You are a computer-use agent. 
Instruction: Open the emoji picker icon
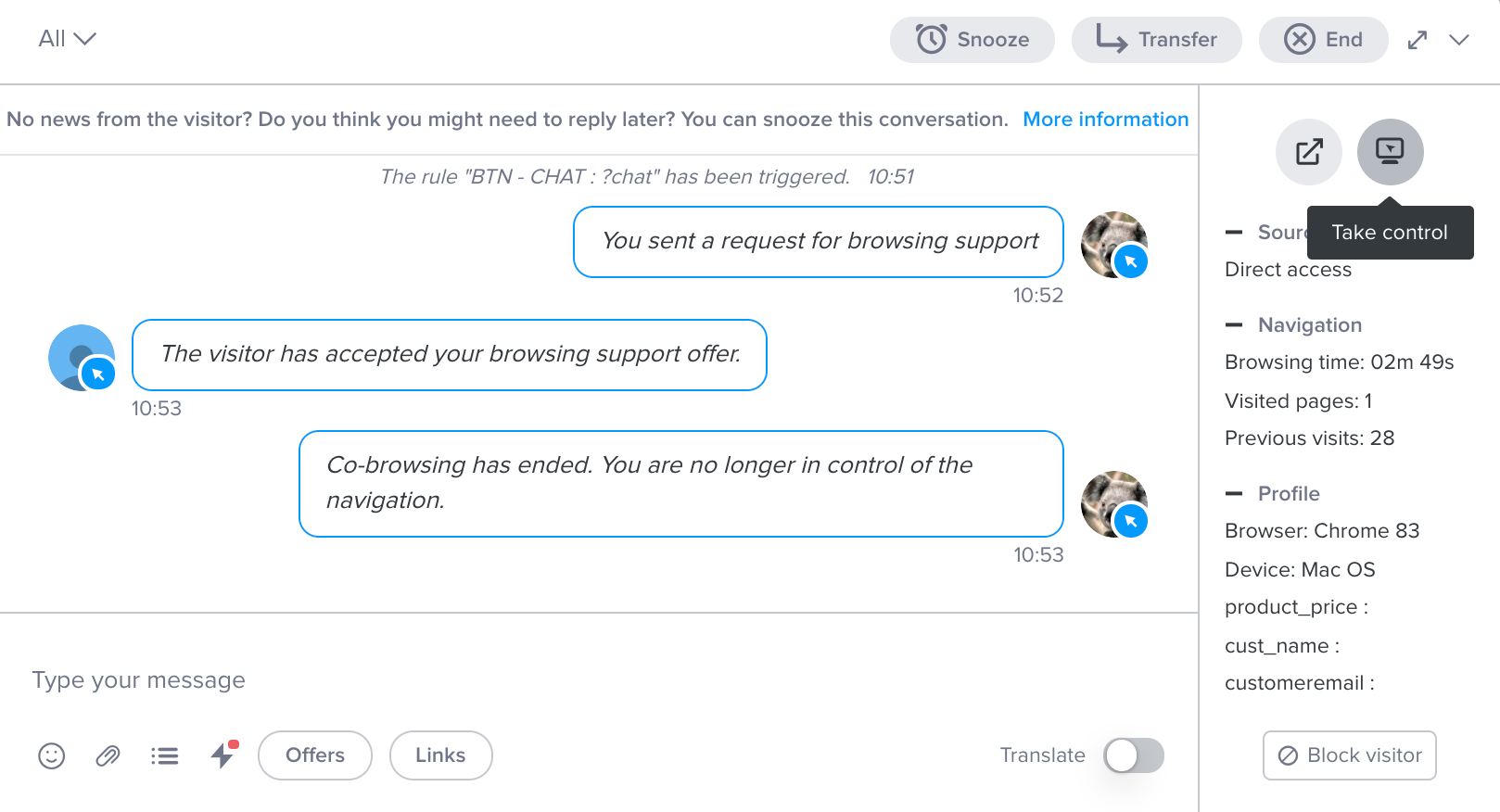(x=52, y=756)
